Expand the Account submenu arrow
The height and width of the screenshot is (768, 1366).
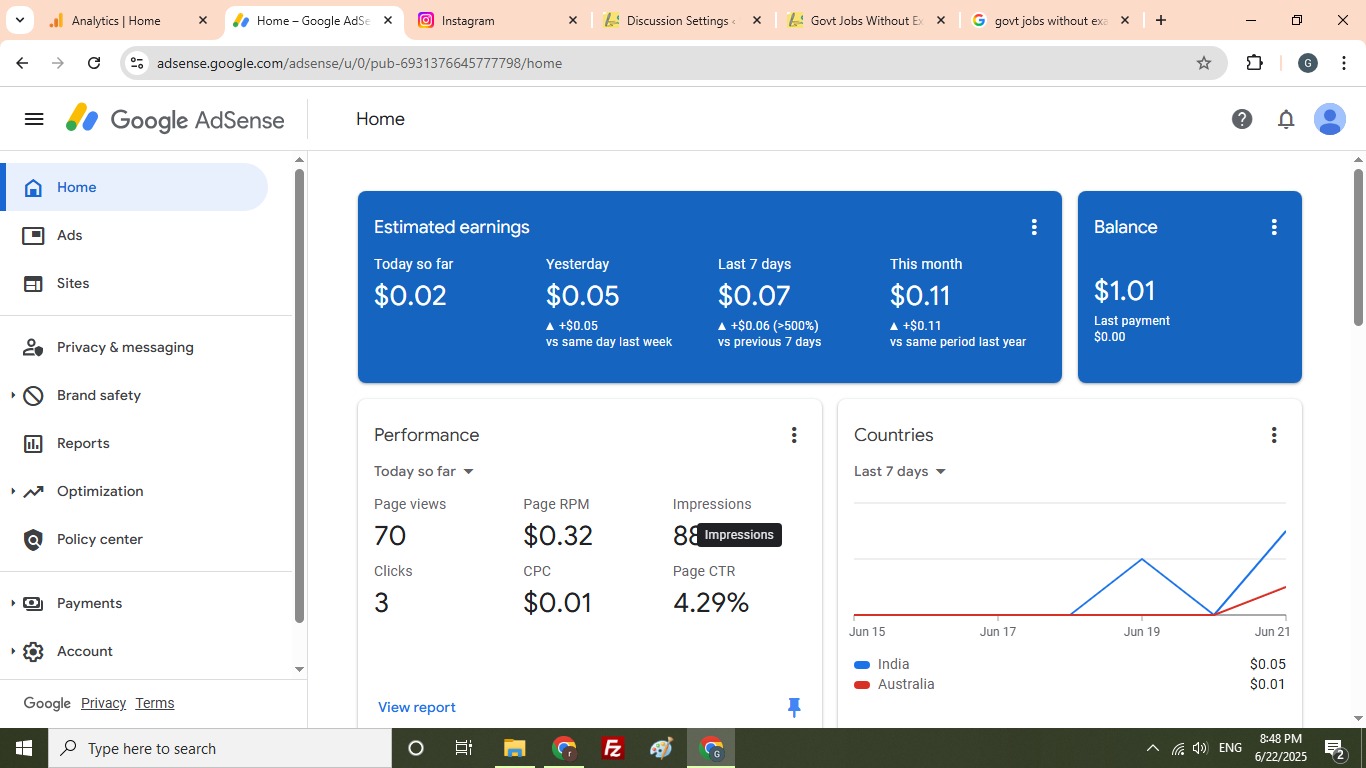click(x=12, y=651)
